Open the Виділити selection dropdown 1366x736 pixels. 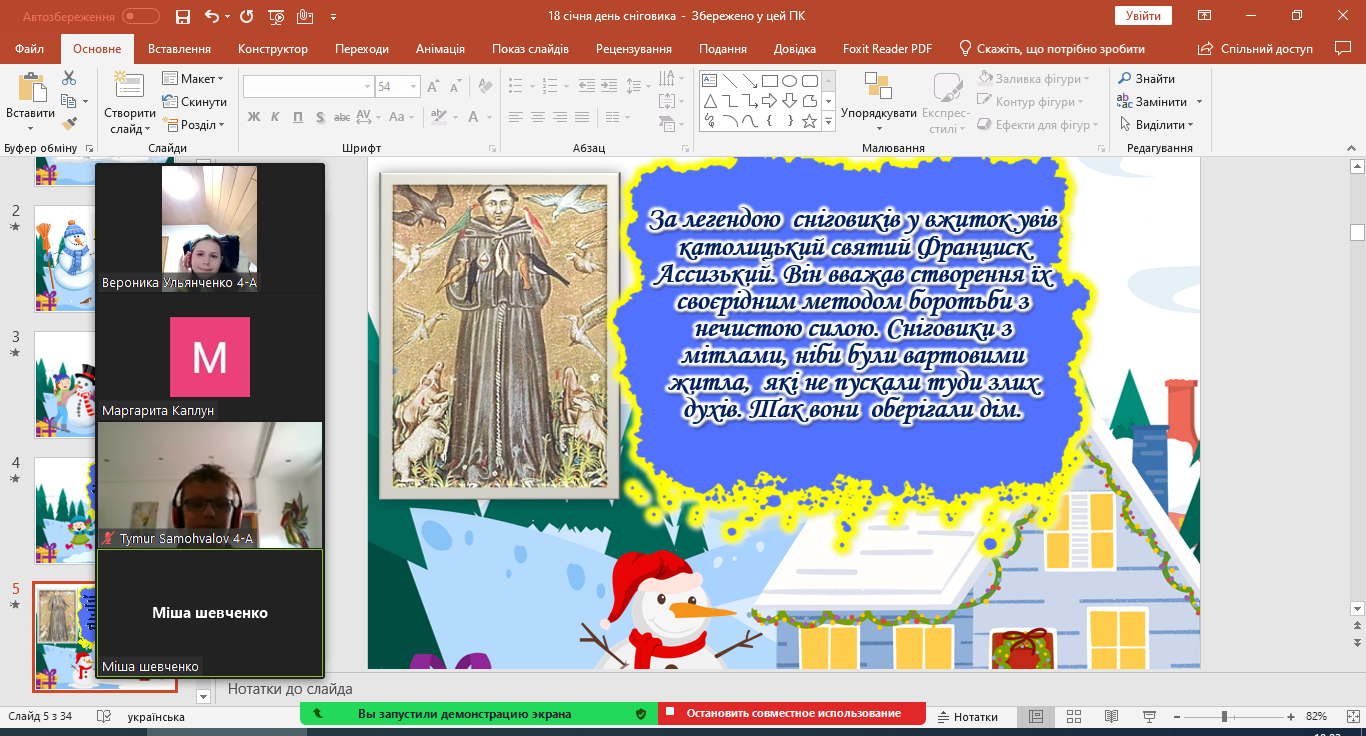coord(1156,125)
